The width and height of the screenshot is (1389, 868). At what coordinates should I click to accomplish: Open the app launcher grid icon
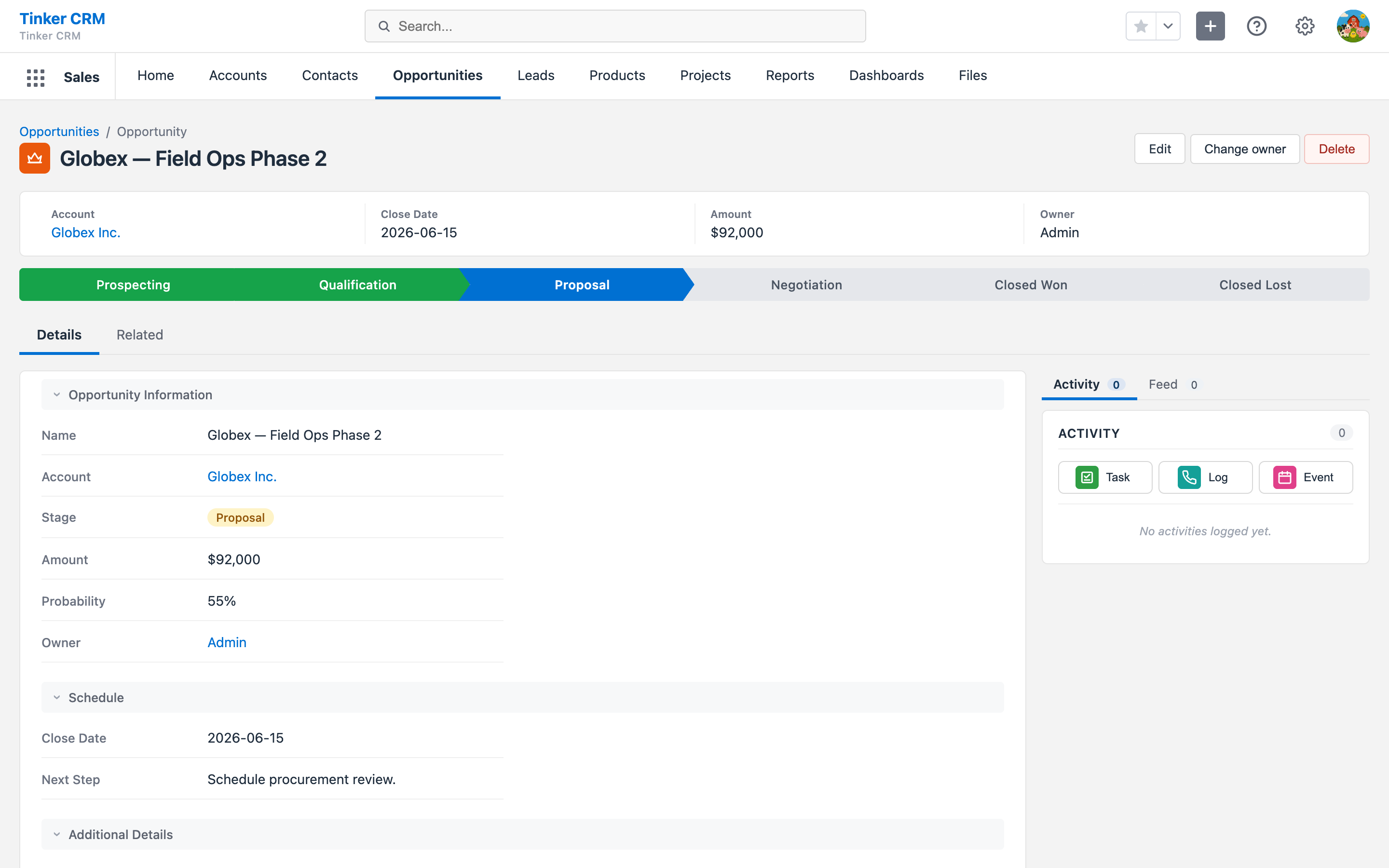pyautogui.click(x=36, y=77)
